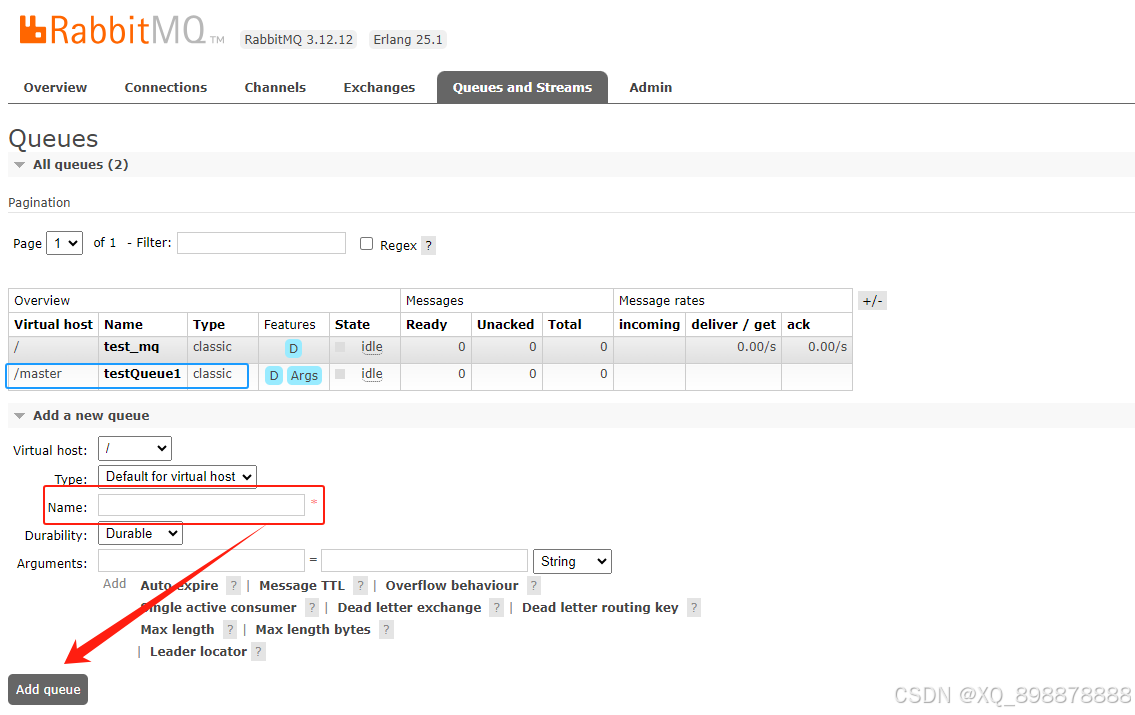Open help for Leader locator
This screenshot has height=715, width=1135.
[x=258, y=652]
